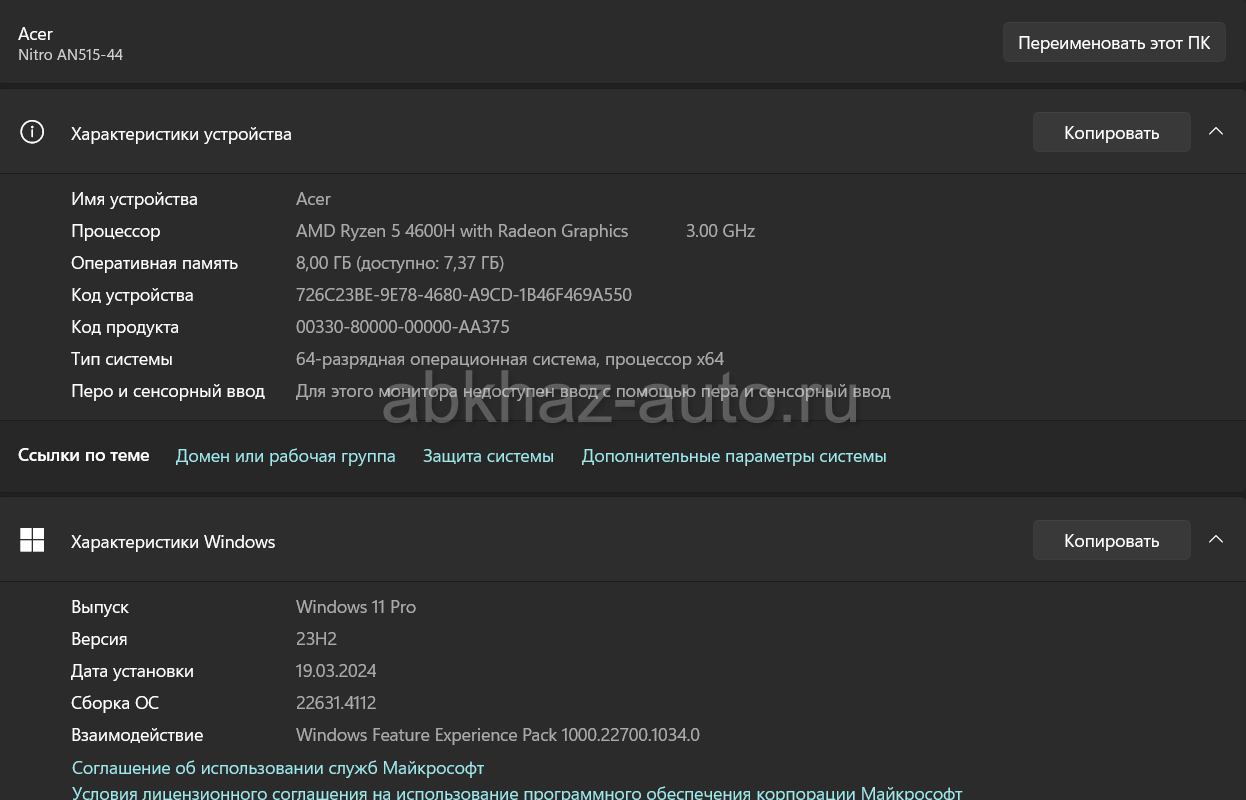Open 'Соглашение об использовании служб Майкрософт'

click(x=278, y=768)
